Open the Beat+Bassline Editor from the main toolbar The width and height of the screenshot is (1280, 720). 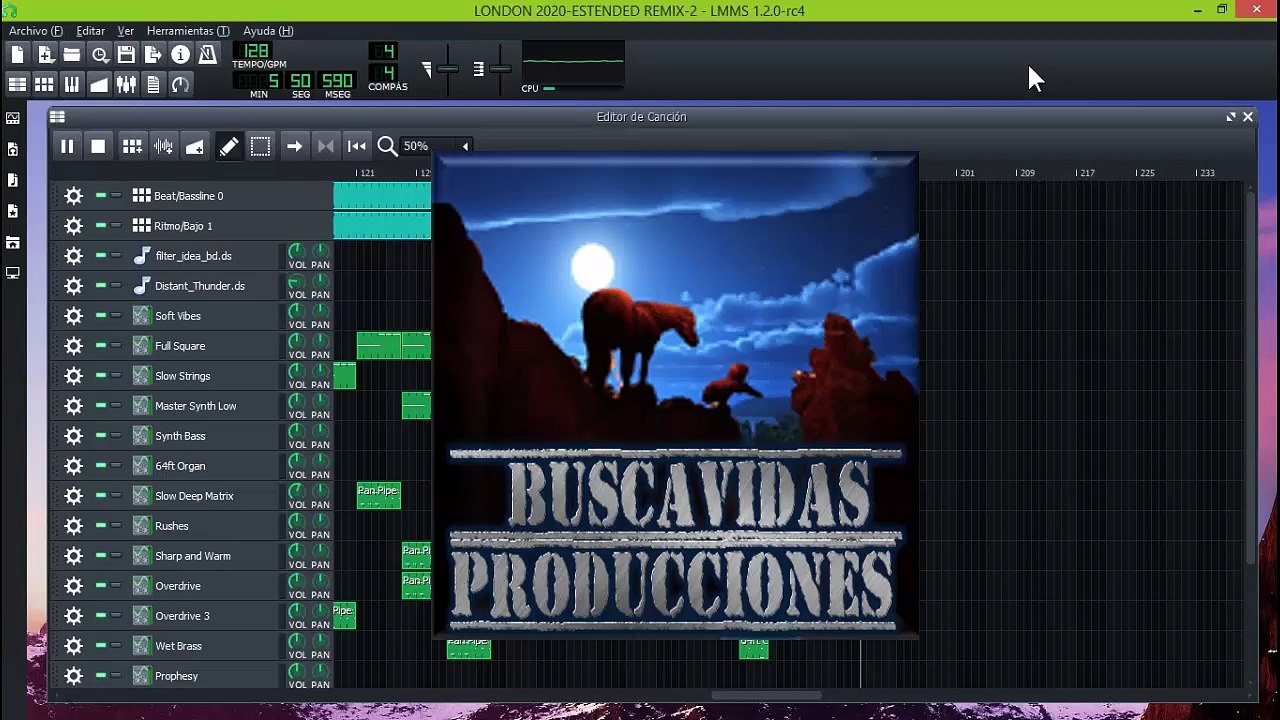click(45, 85)
